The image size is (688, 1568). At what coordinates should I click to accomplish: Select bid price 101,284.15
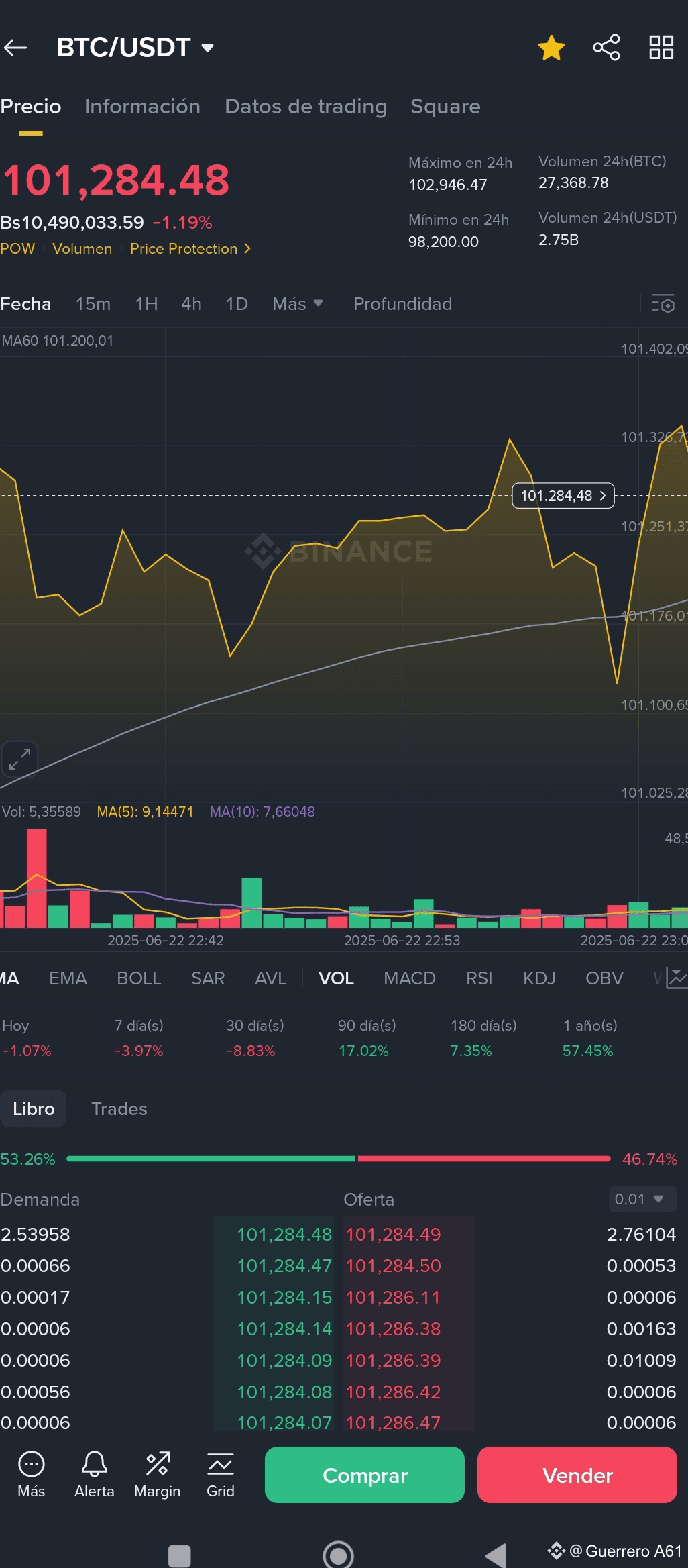pos(284,1298)
